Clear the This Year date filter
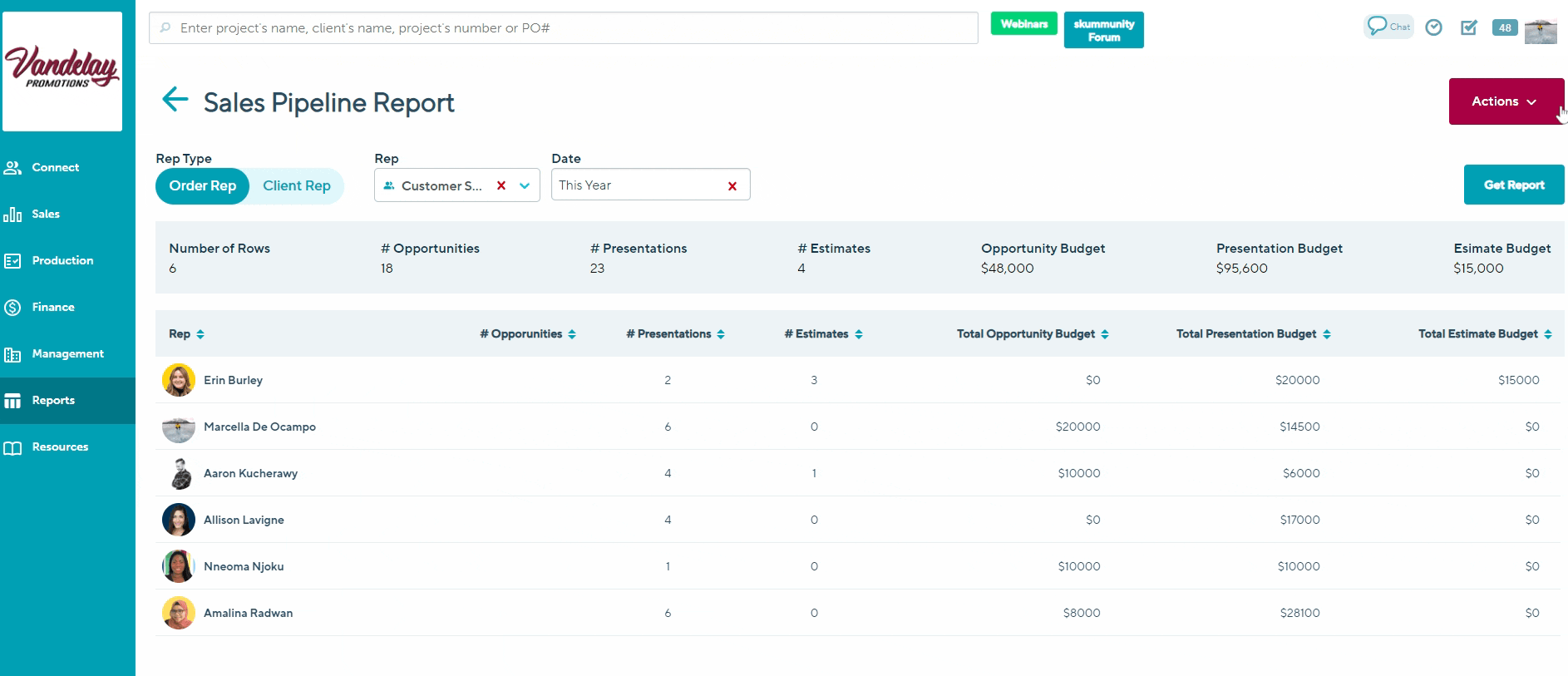This screenshot has height=676, width=1568. 732,186
